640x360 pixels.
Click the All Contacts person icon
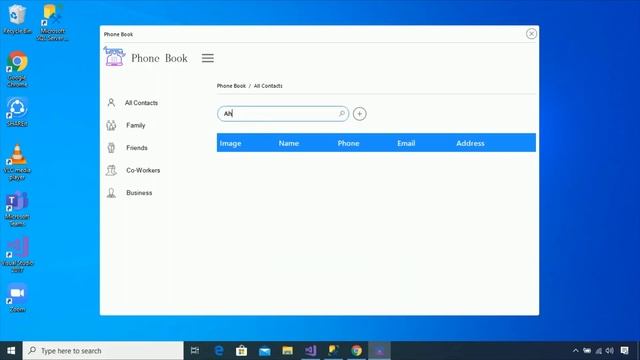[111, 102]
